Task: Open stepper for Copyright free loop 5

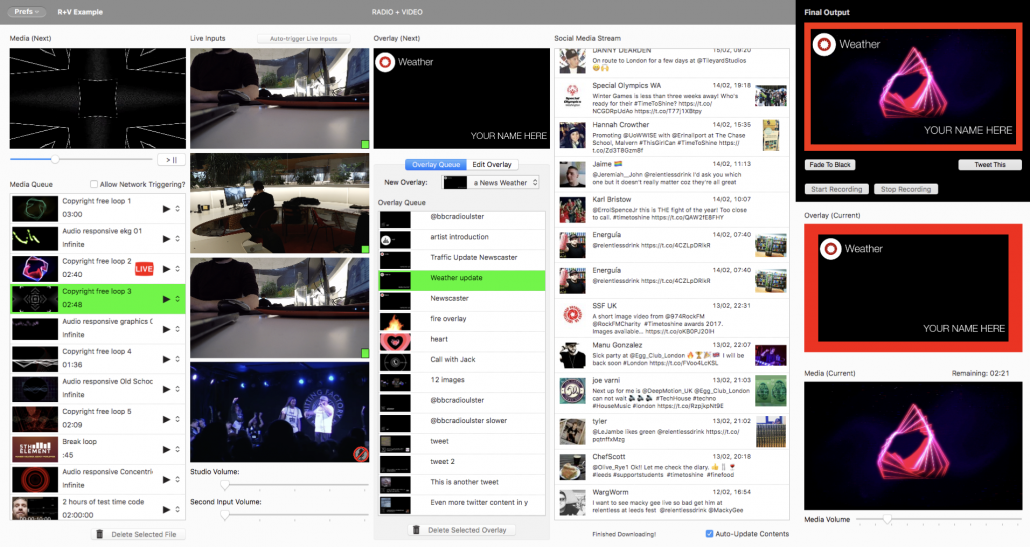Action: [x=177, y=420]
